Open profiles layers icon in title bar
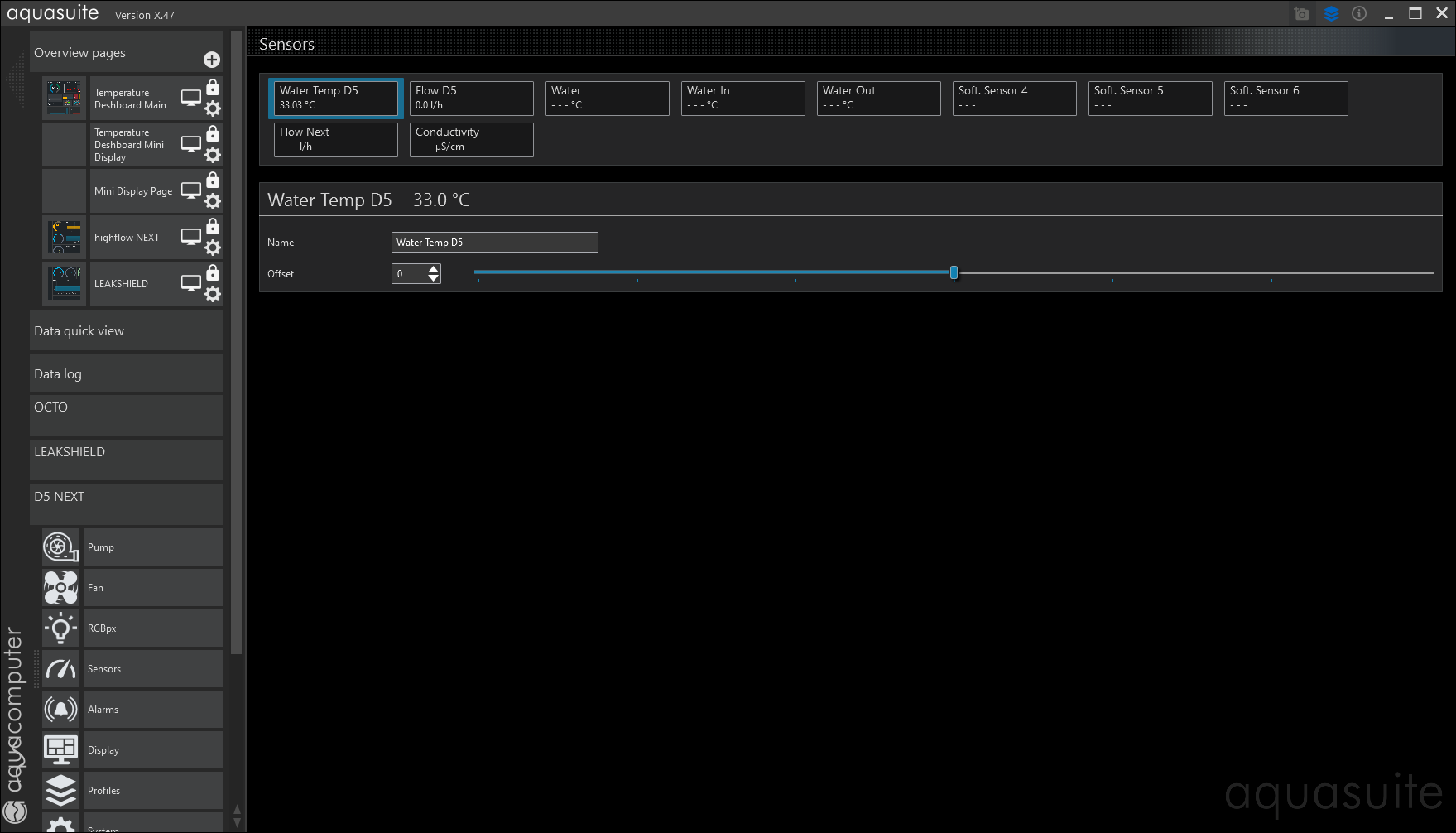 click(x=1331, y=14)
